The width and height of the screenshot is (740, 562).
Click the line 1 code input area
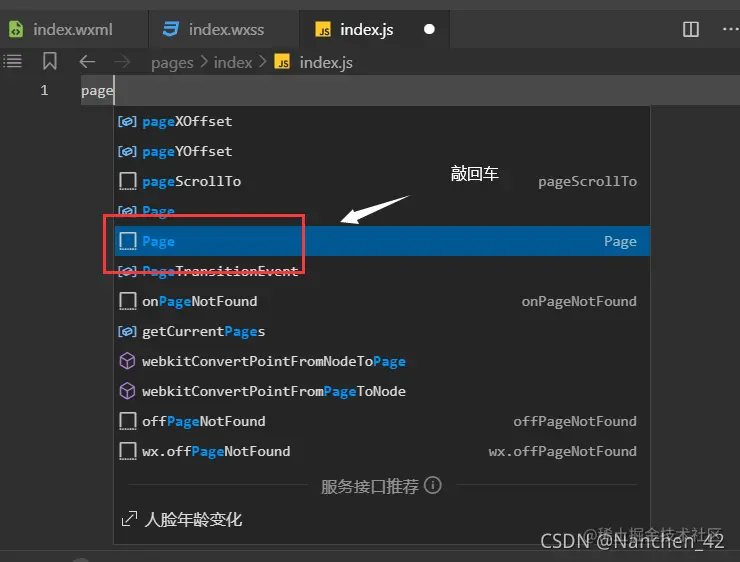[x=410, y=90]
